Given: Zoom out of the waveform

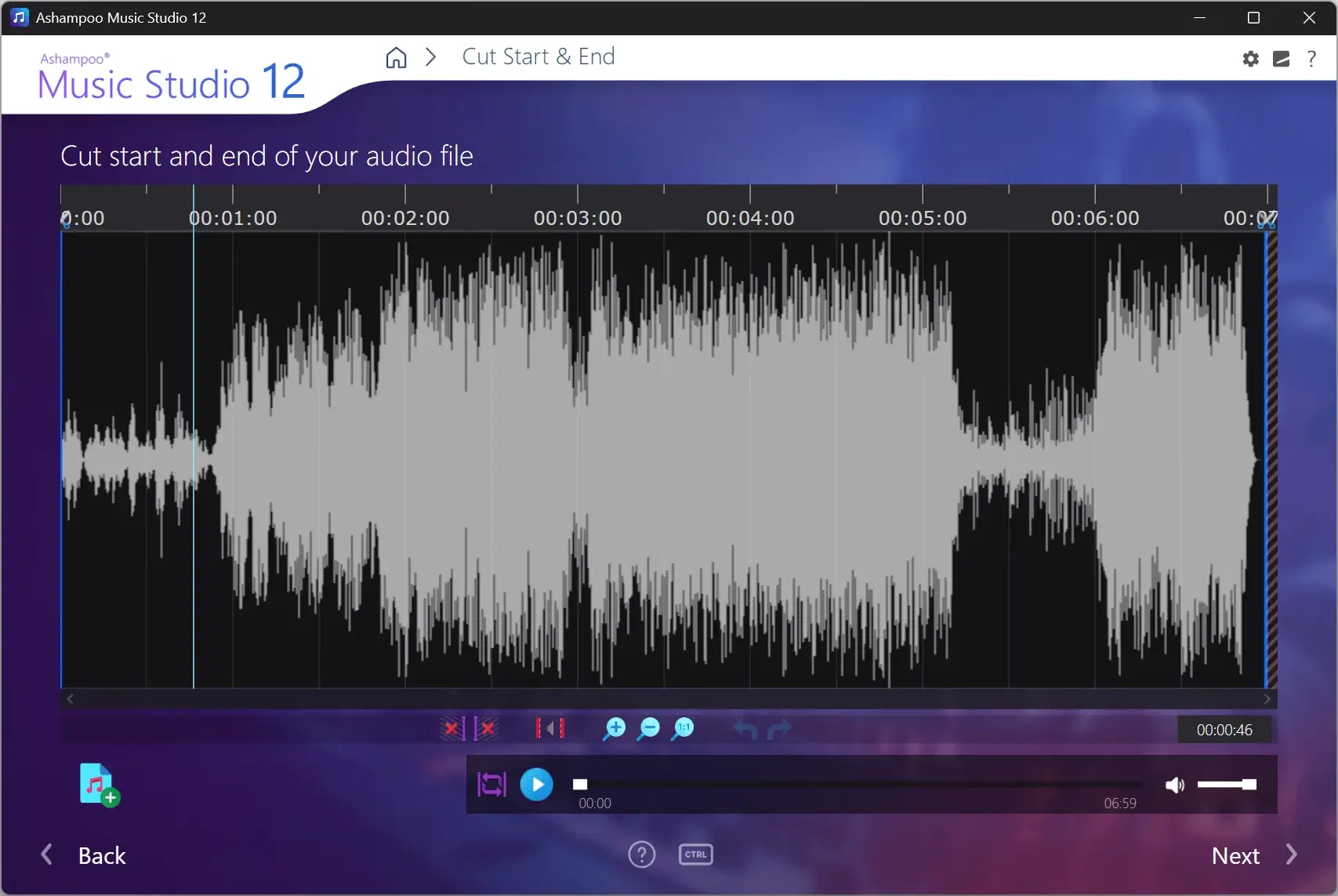Looking at the screenshot, I should point(649,728).
